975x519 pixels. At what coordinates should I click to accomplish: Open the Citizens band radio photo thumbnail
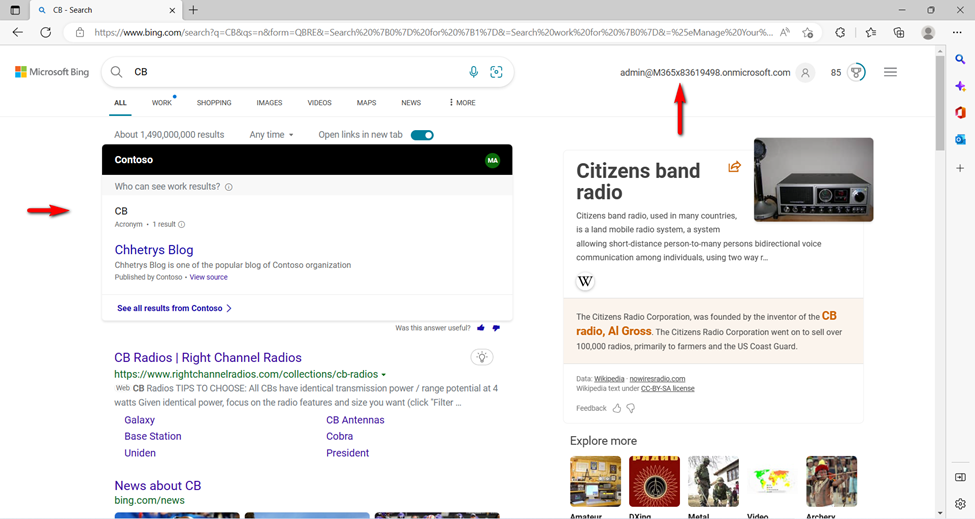(x=813, y=180)
